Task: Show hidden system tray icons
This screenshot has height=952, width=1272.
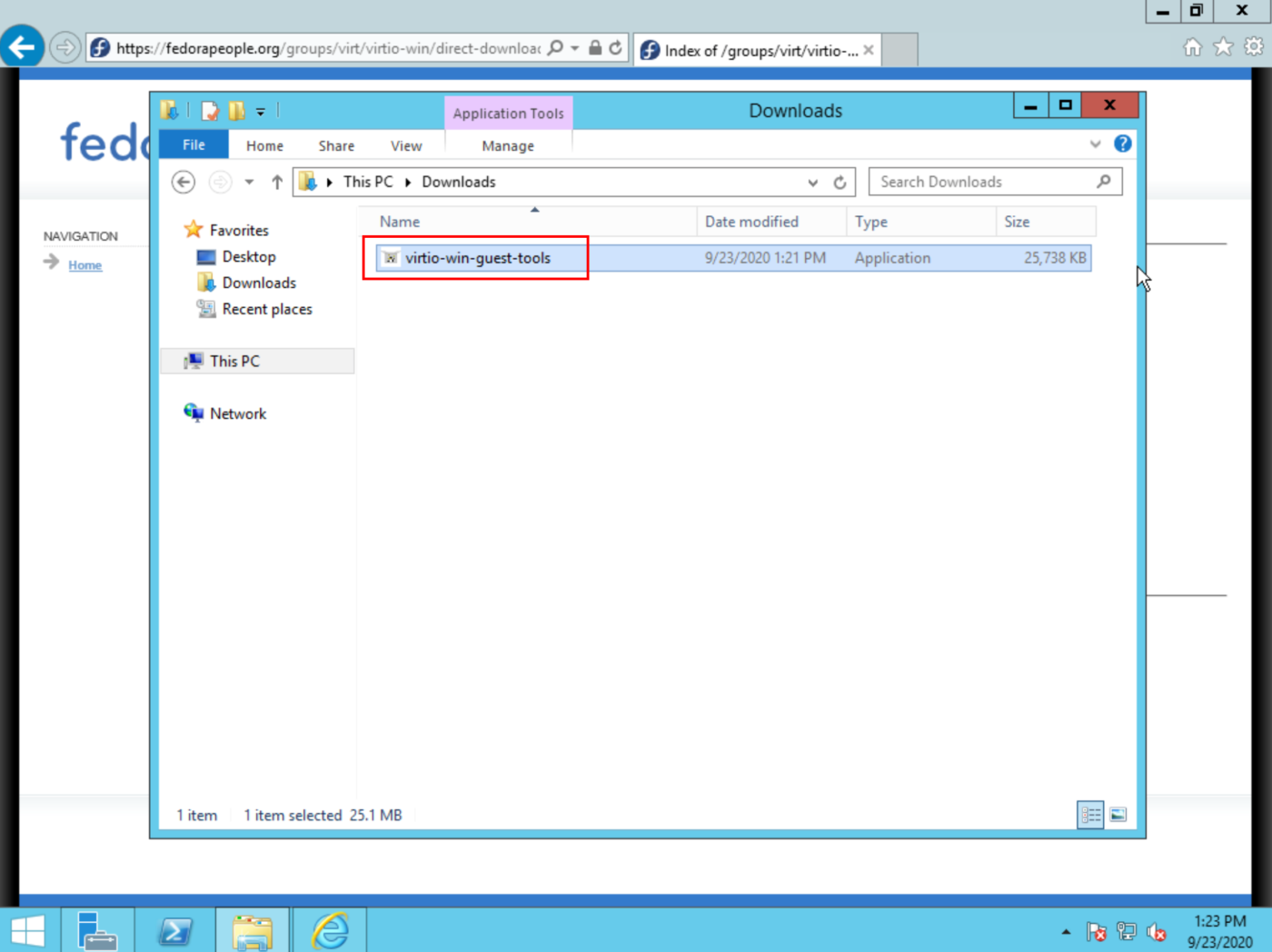Action: [x=1066, y=932]
